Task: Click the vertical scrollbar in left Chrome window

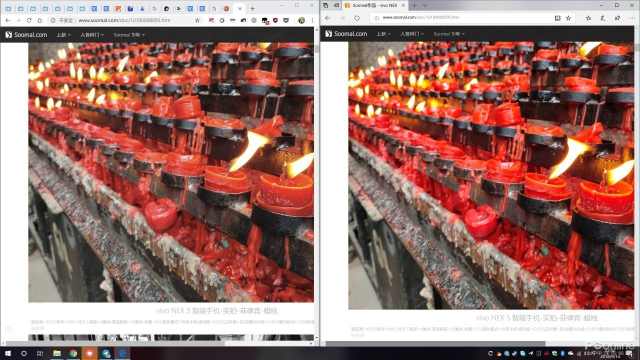Action: 316,49
